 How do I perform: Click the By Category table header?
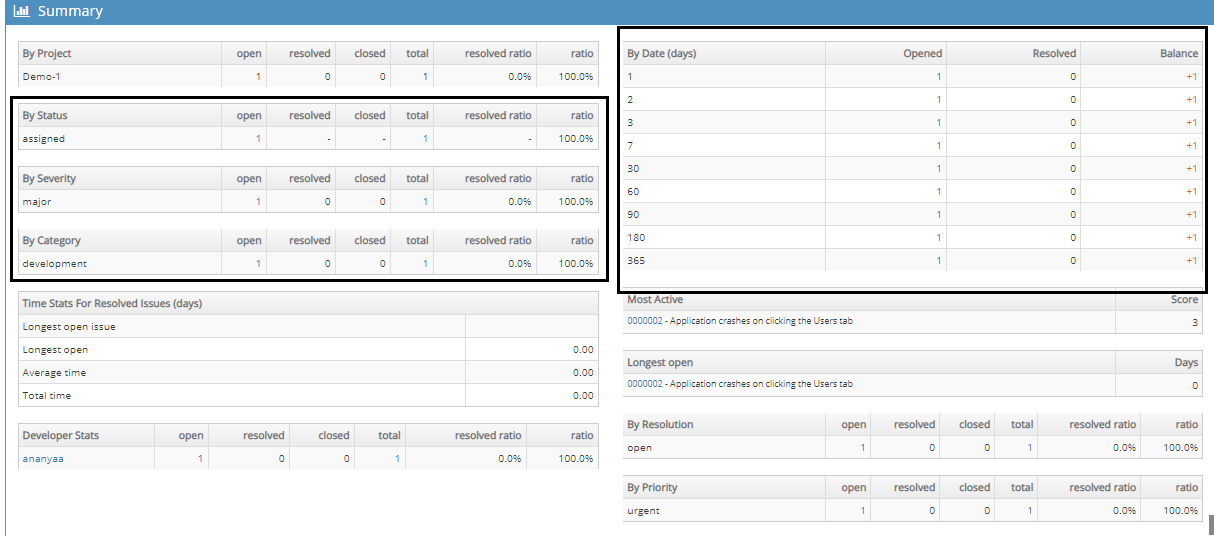(52, 240)
